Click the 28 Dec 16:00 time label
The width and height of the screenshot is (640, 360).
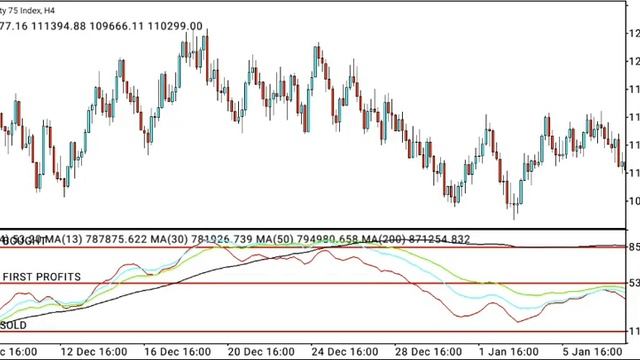point(429,351)
